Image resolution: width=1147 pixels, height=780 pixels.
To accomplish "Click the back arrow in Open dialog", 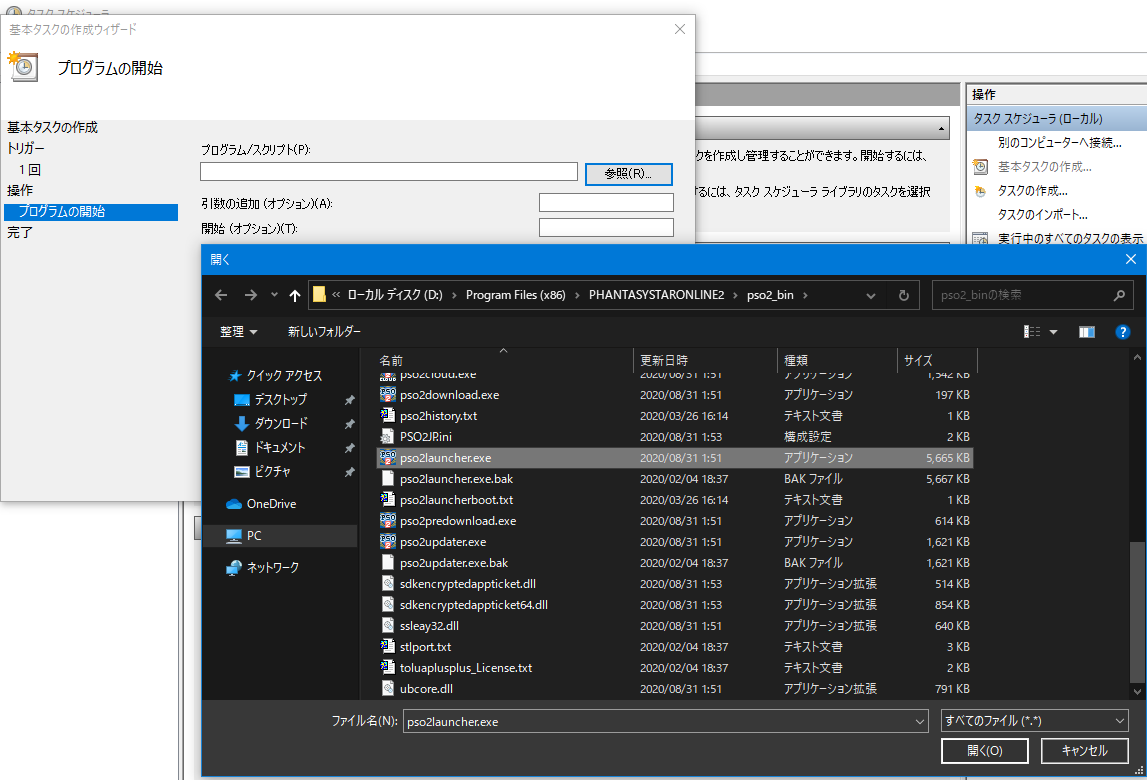I will pyautogui.click(x=221, y=295).
